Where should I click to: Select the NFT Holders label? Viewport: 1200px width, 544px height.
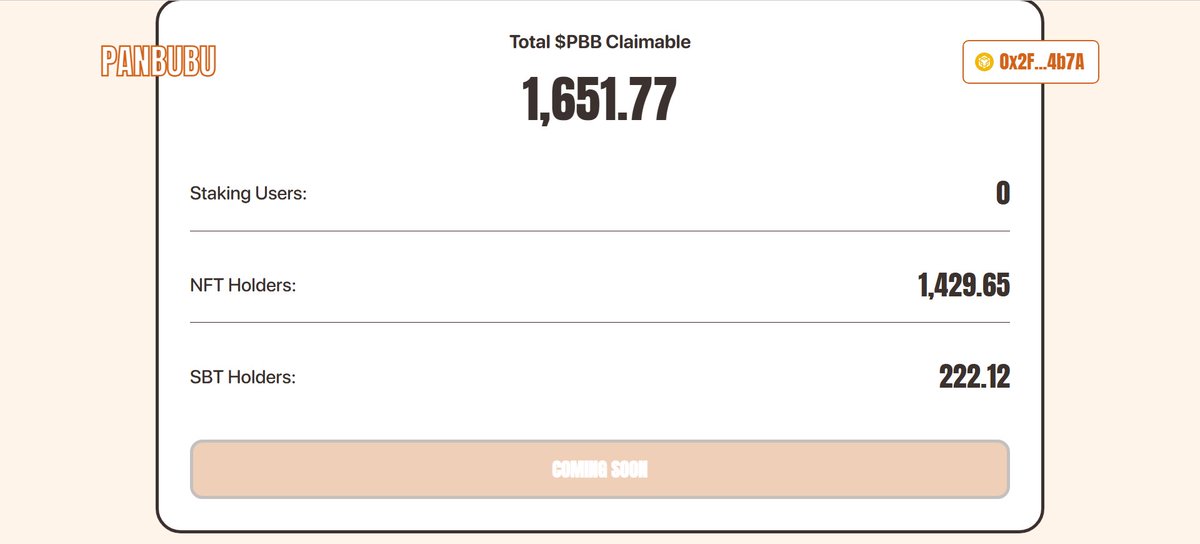coord(243,285)
